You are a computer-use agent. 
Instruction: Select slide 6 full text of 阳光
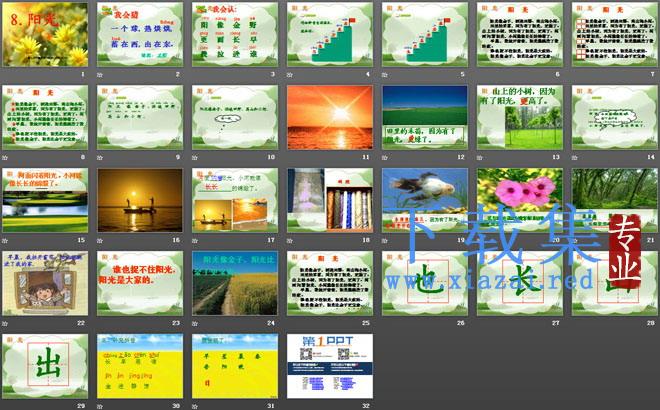[x=520, y=35]
